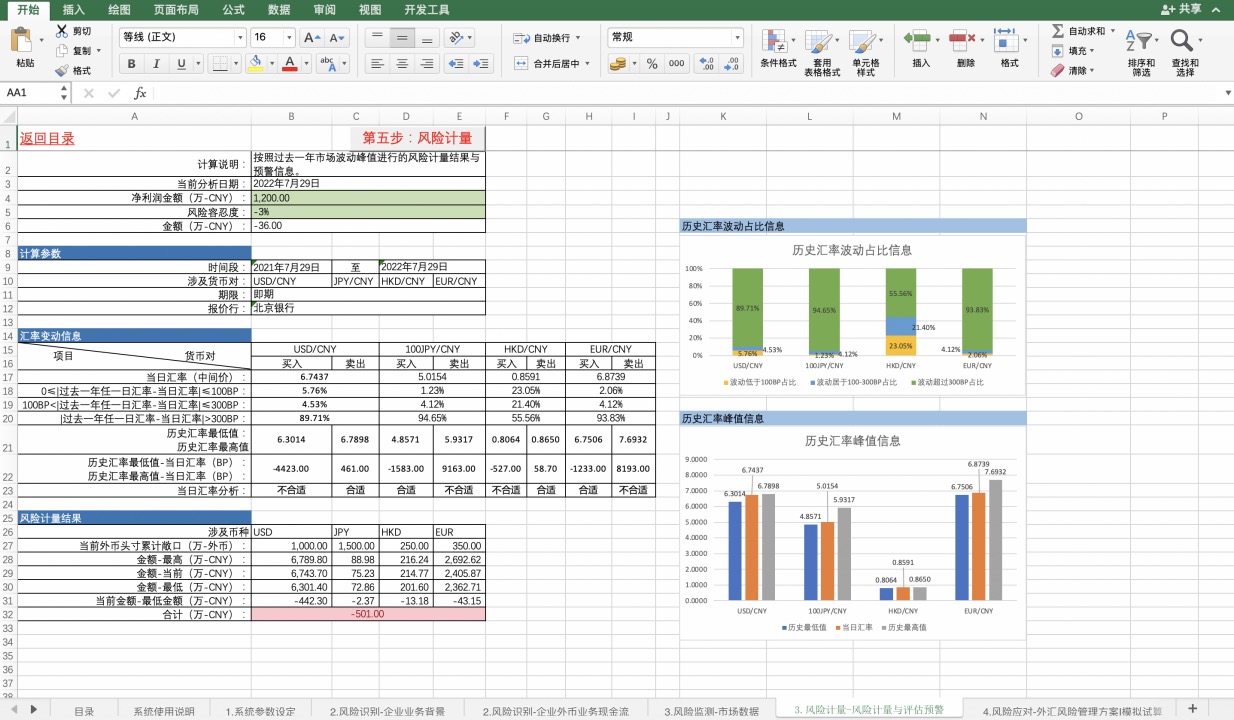Viewport: 1234px width, 720px height.
Task: Toggle center horizontal alignment
Action: click(402, 63)
